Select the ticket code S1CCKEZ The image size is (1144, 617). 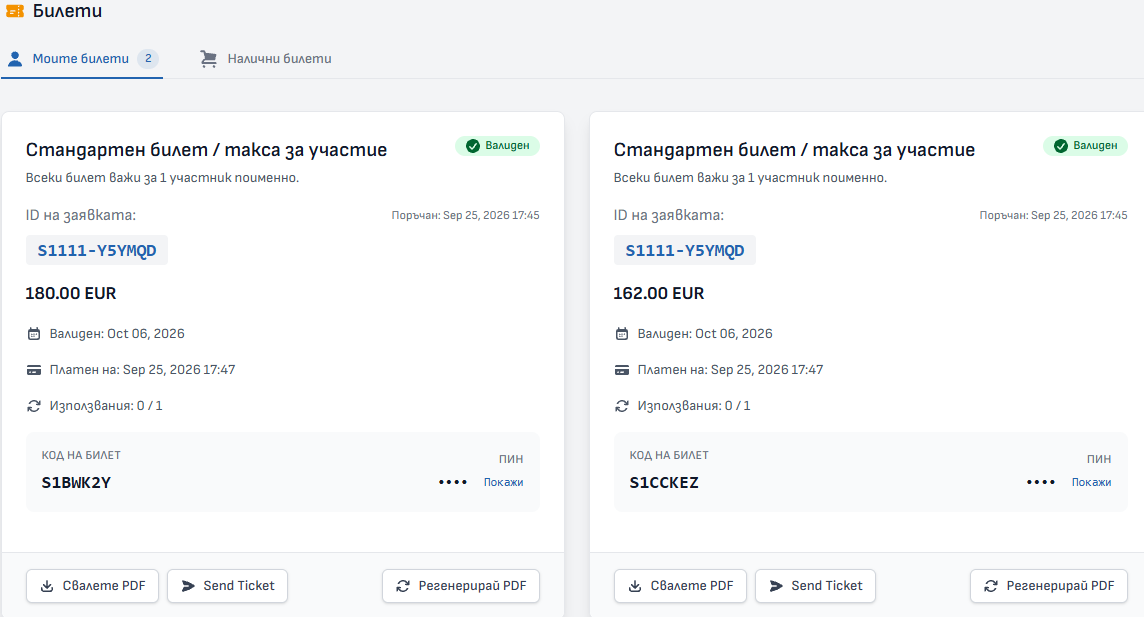(x=664, y=483)
